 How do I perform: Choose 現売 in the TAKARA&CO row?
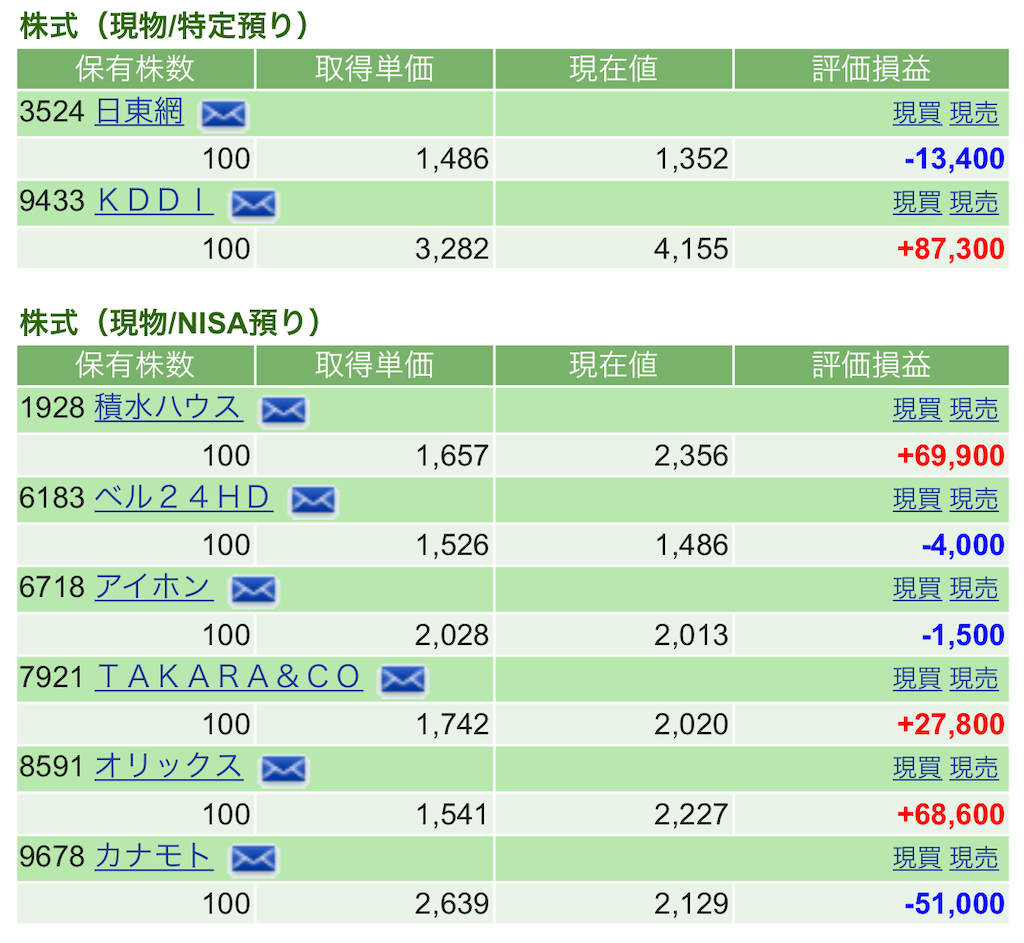pos(974,679)
